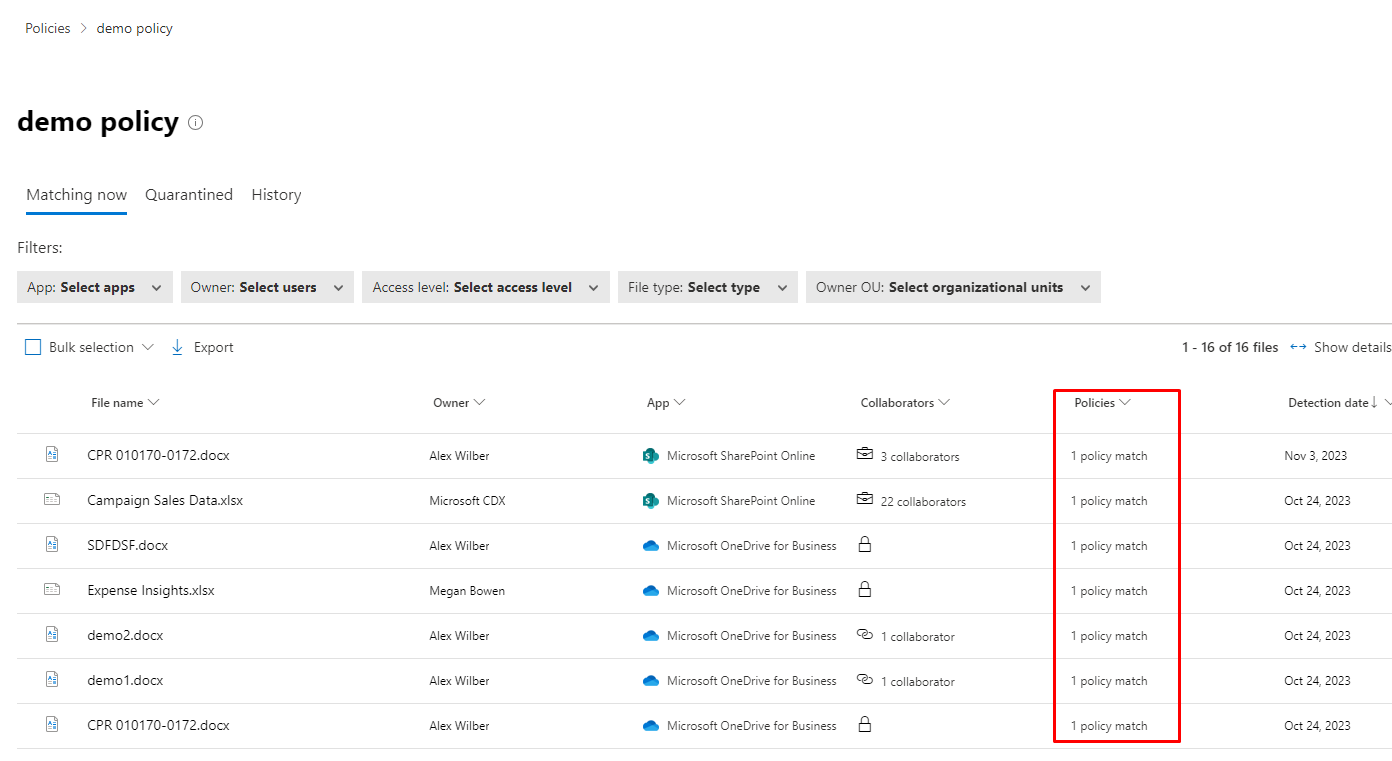Expand Owner OU organizational units filter

(x=952, y=287)
